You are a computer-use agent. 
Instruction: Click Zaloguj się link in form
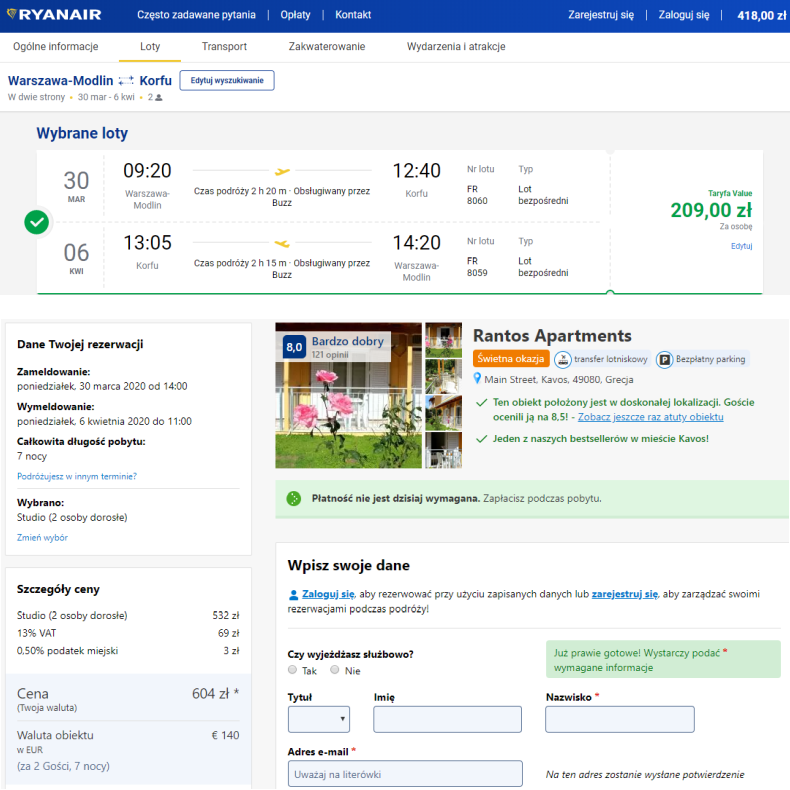(x=328, y=594)
